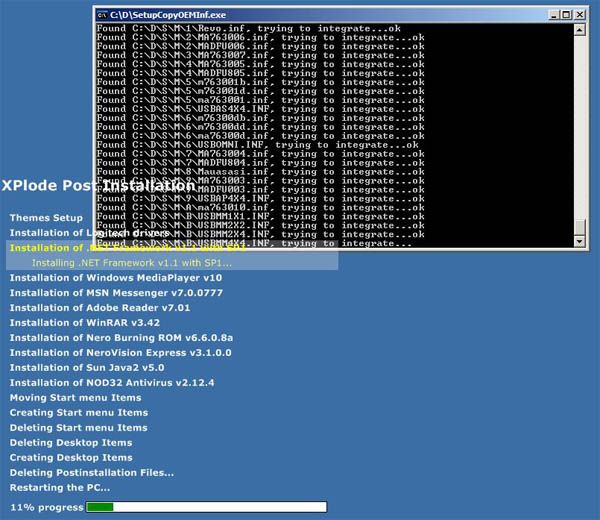600x520 pixels.
Task: Click 'Creating Start menu Items'
Action: (79, 412)
